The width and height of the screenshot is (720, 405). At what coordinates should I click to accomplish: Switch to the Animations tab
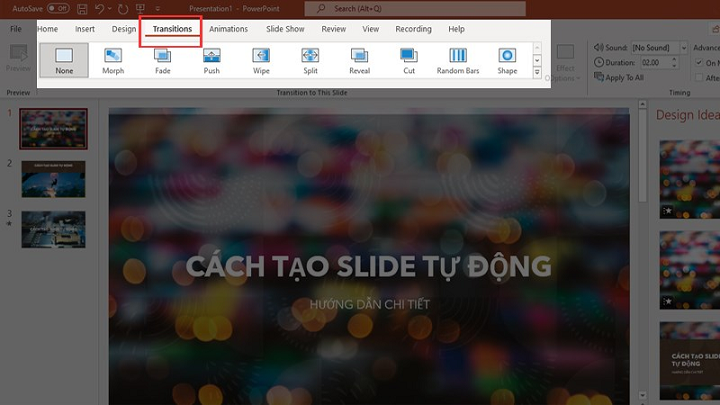coord(228,29)
